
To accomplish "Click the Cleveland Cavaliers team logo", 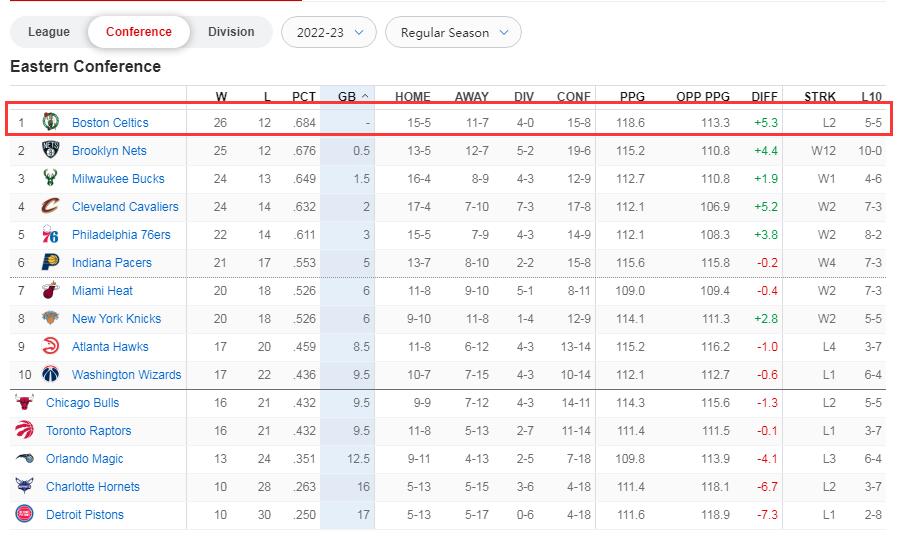I will click(x=50, y=206).
